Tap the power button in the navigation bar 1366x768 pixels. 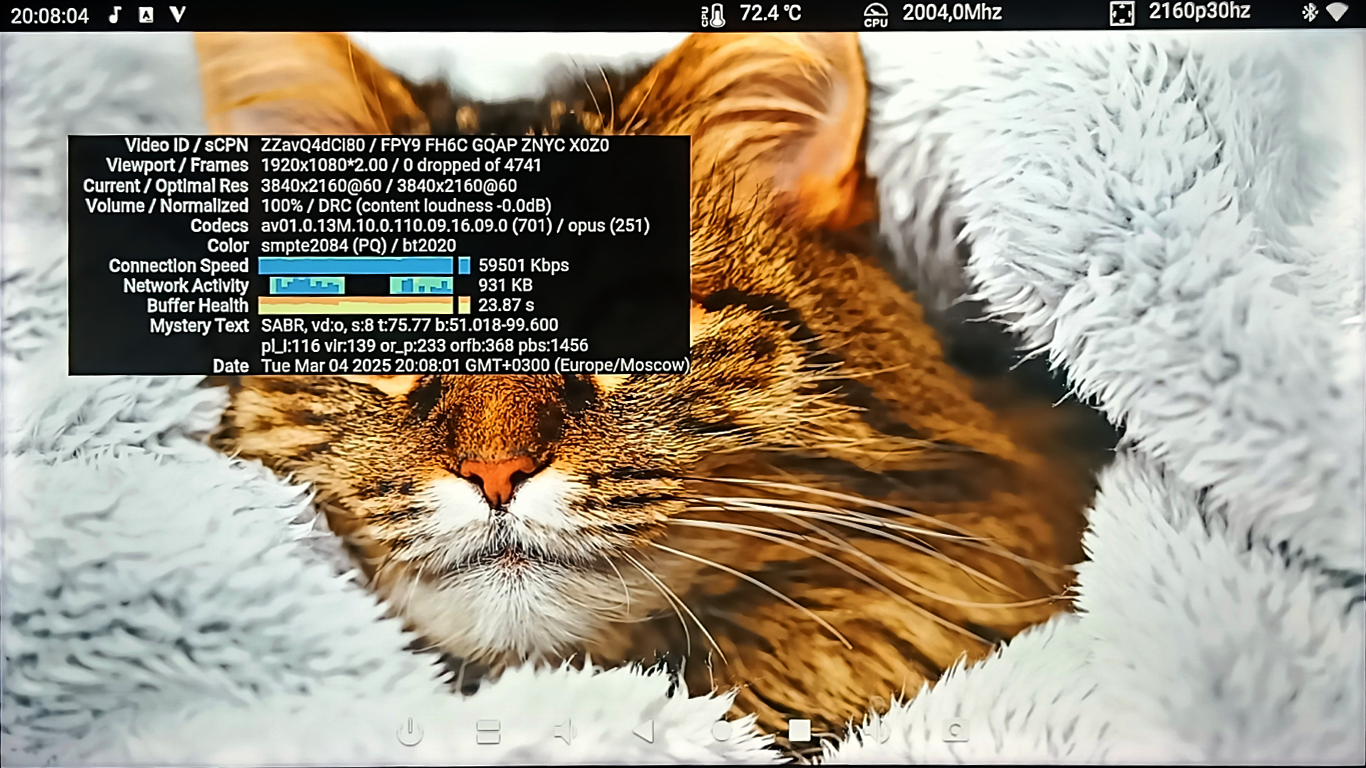410,732
